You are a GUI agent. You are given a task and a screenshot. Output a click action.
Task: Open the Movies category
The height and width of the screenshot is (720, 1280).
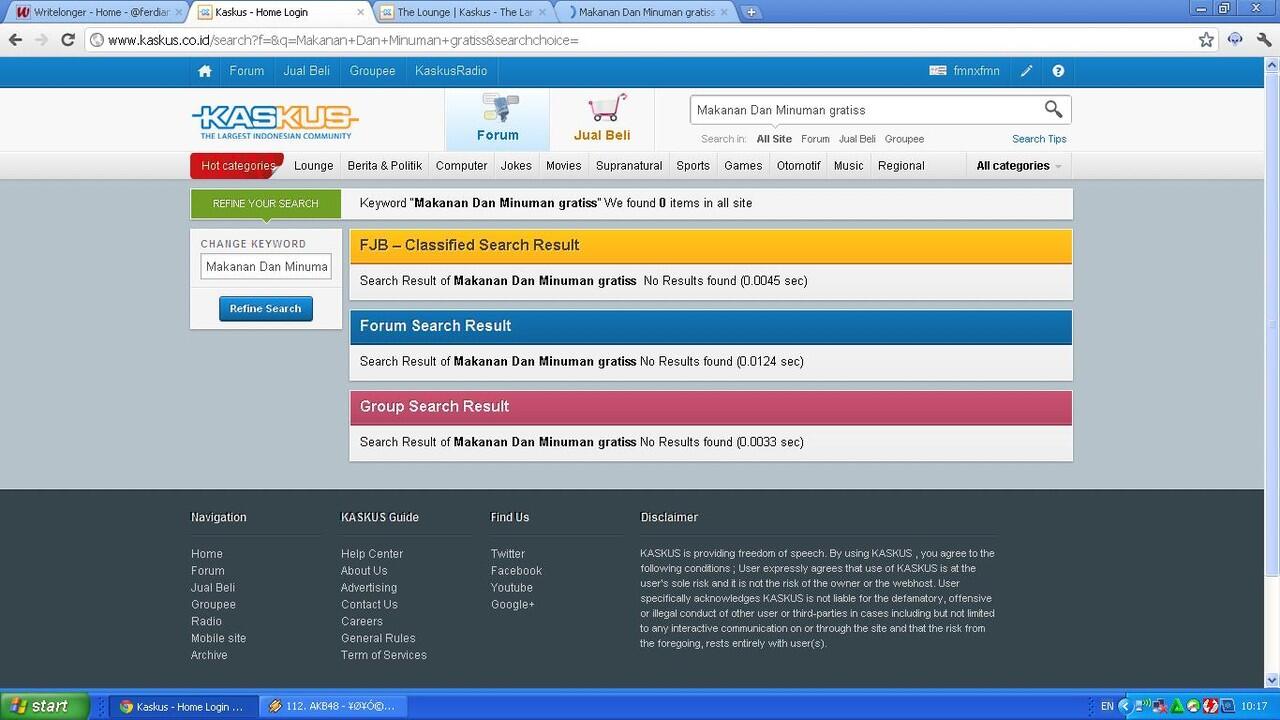(564, 166)
